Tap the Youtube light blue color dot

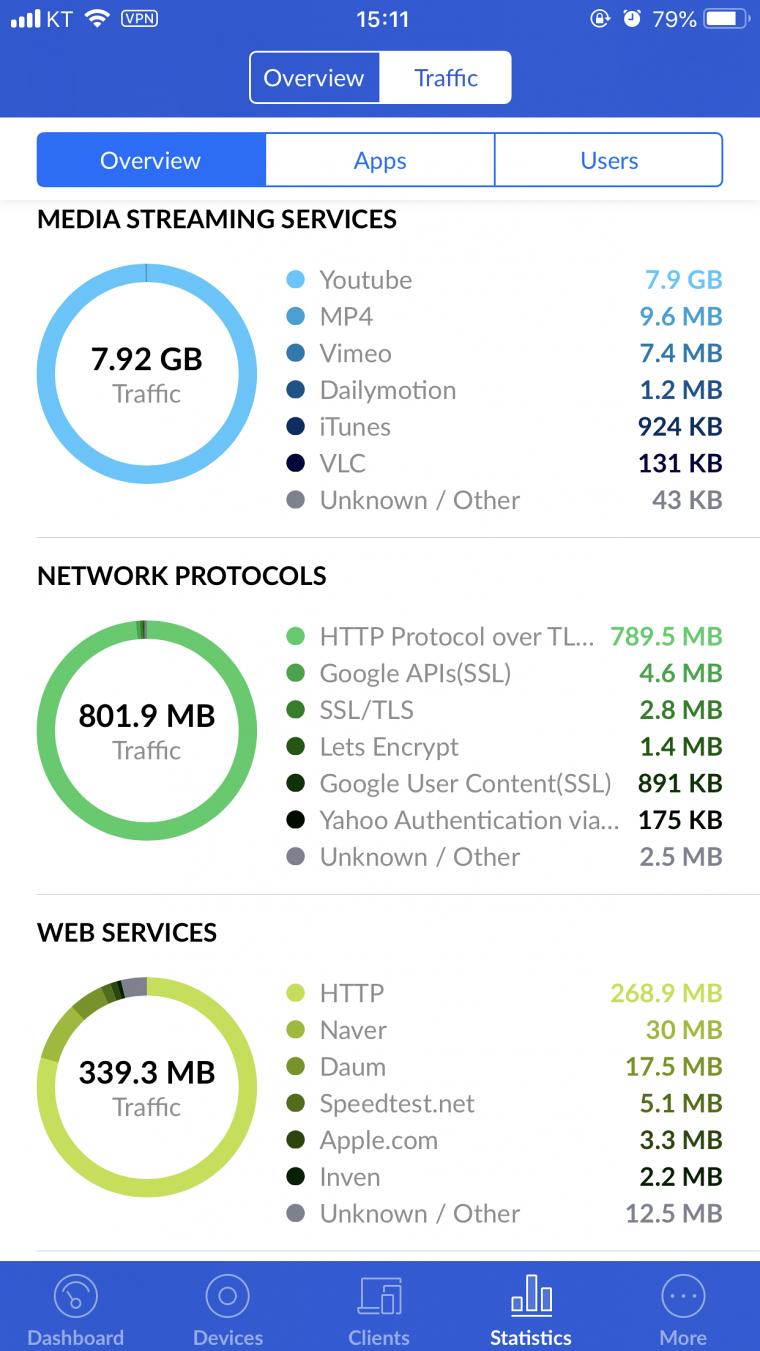[x=295, y=280]
